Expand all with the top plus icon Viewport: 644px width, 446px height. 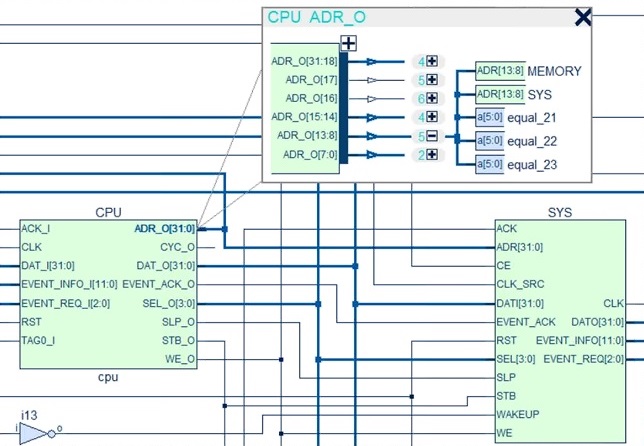point(348,43)
